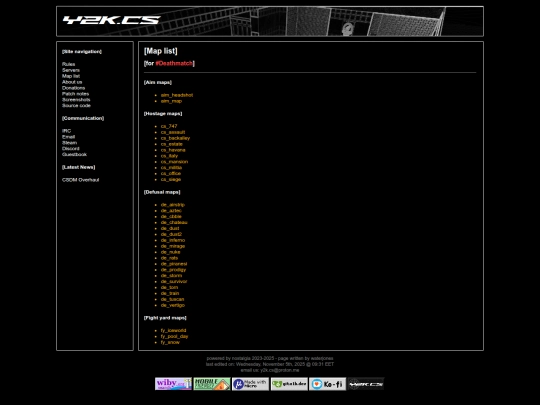The image size is (540, 405).
Task: Select the de_vertigo map
Action: click(x=173, y=305)
